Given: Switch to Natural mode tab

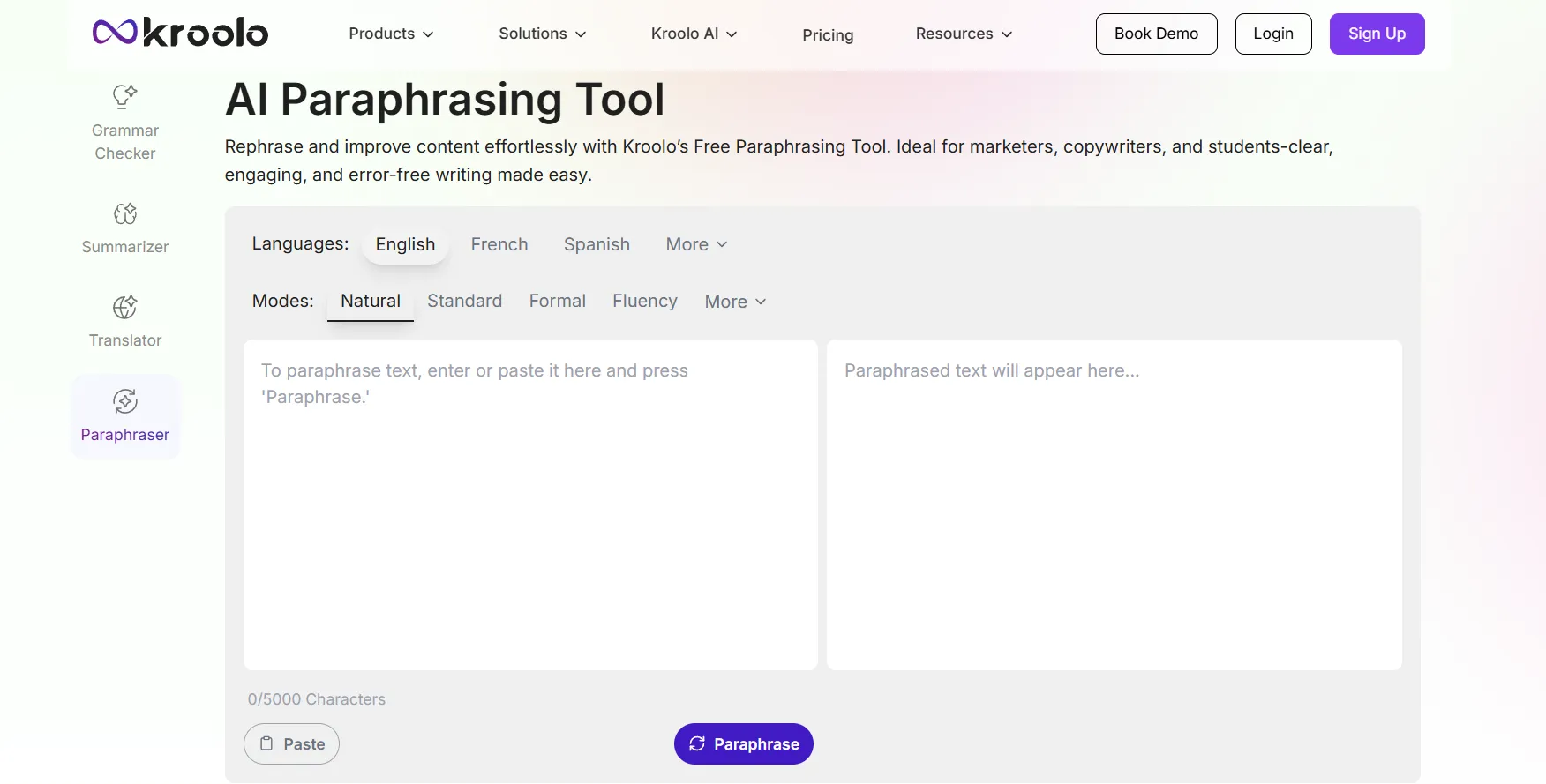Looking at the screenshot, I should tap(371, 302).
